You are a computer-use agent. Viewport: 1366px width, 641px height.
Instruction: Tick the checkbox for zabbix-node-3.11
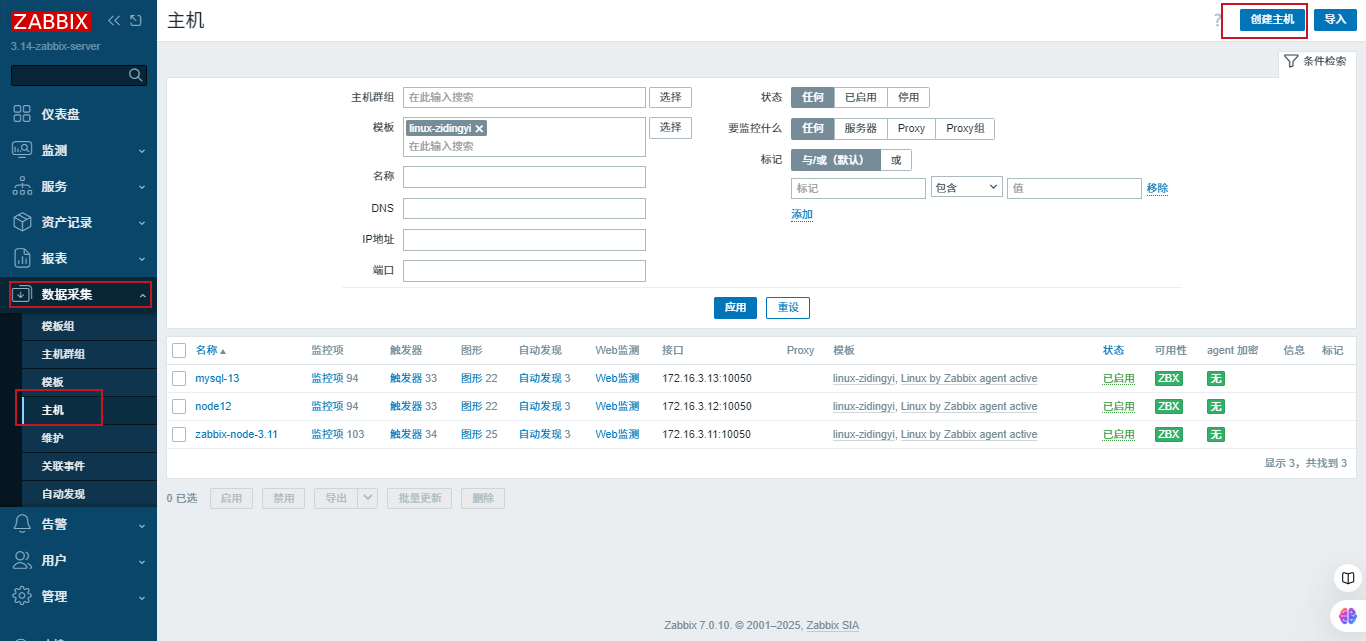(x=179, y=434)
